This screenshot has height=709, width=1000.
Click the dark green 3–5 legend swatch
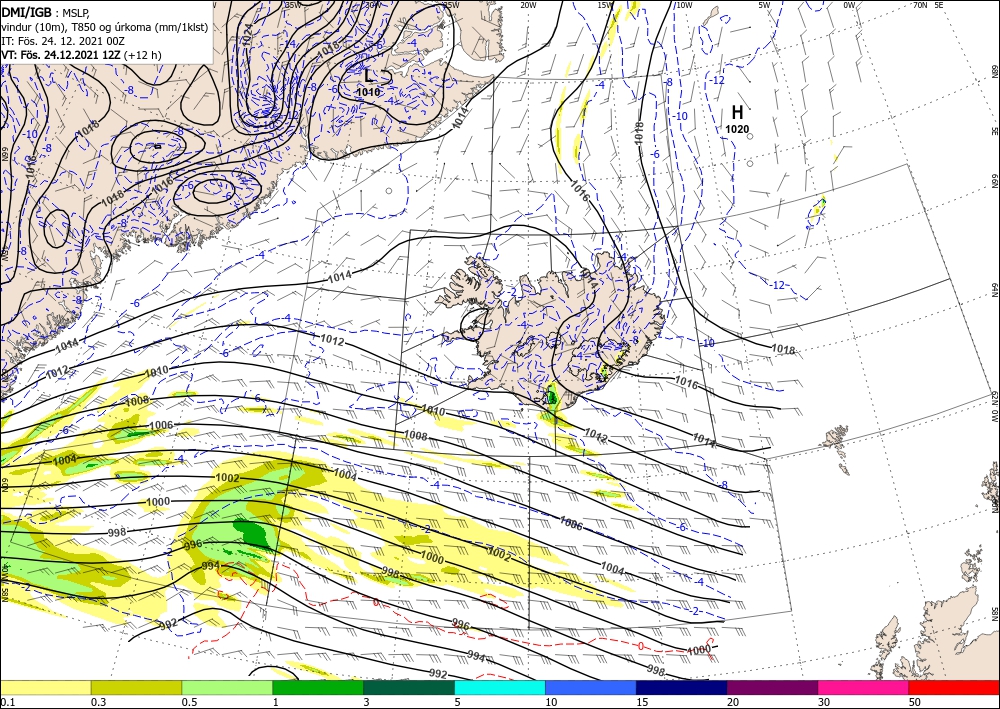409,687
